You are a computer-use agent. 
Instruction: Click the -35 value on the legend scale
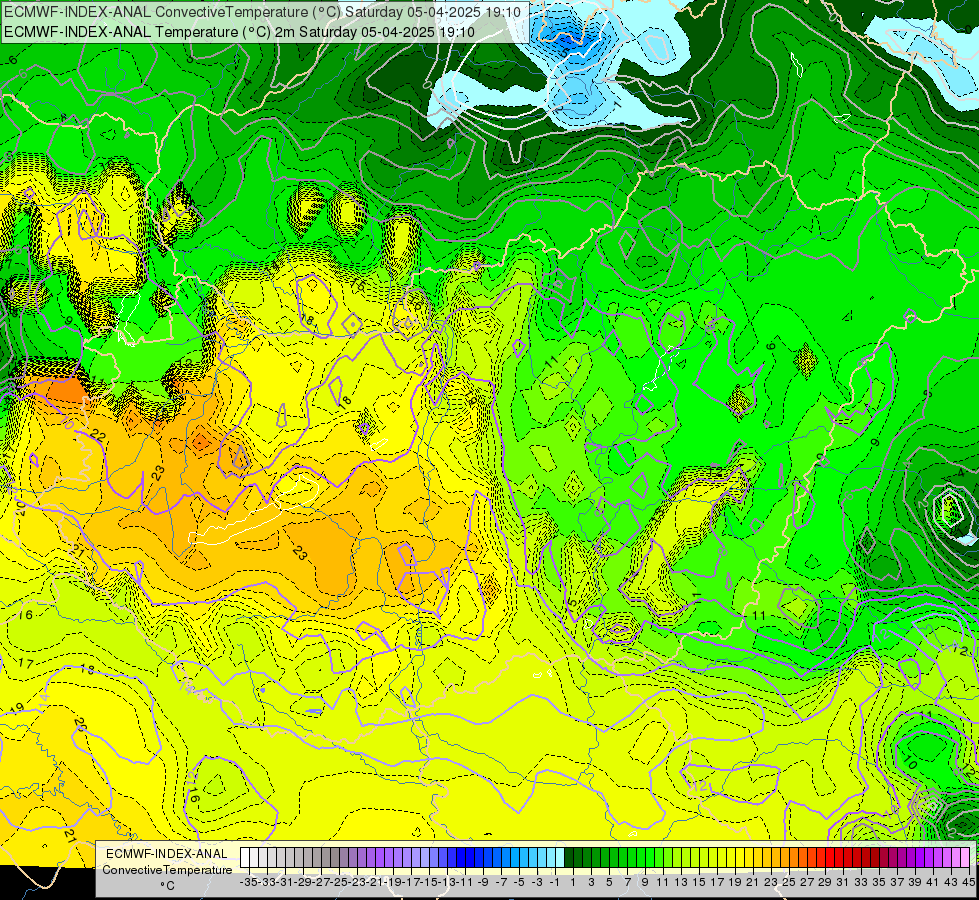pos(250,882)
